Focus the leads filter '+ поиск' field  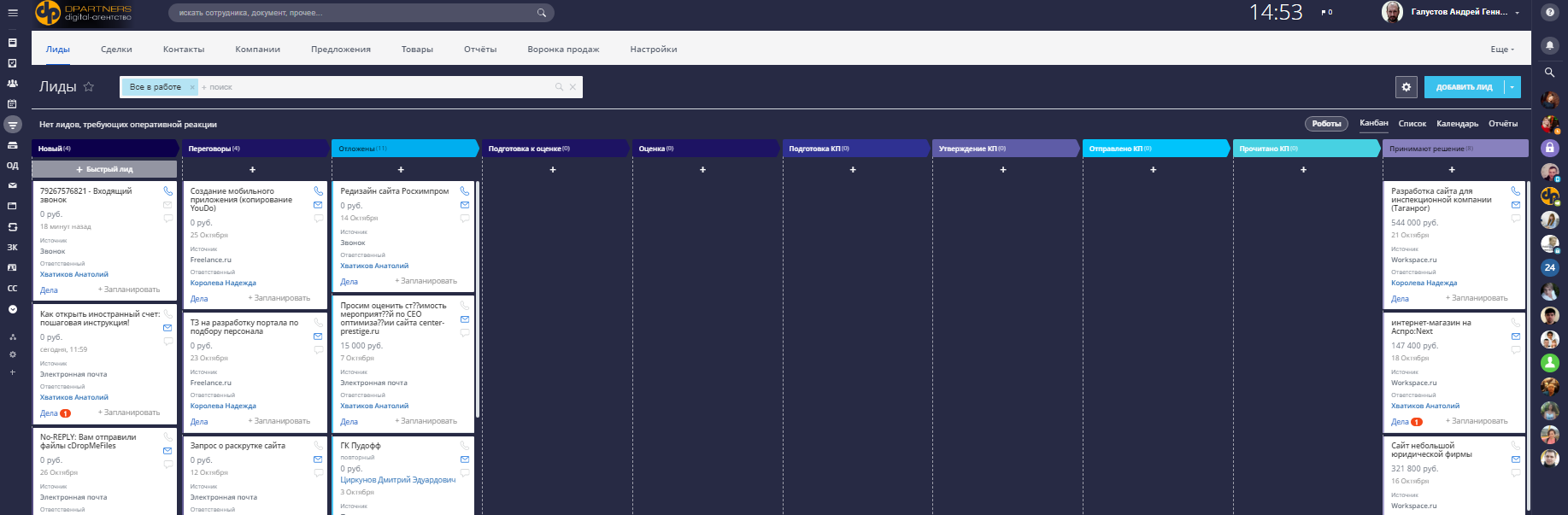pos(376,87)
